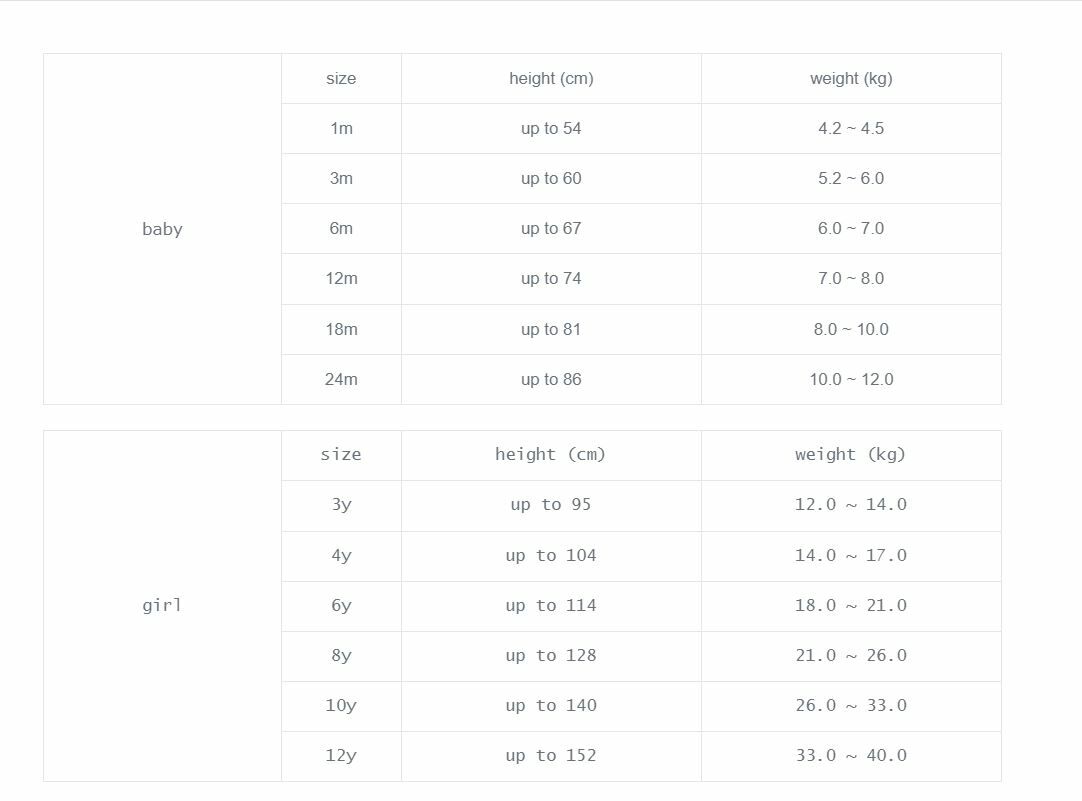1082x801 pixels.
Task: Select the "up to 67" height cell
Action: 551,228
